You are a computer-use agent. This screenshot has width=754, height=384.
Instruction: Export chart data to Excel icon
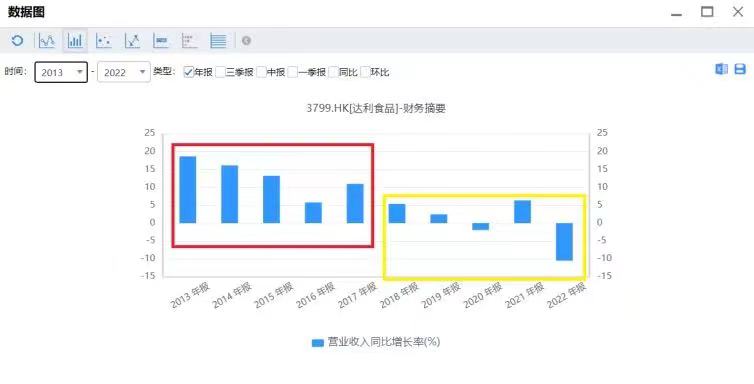coord(721,69)
